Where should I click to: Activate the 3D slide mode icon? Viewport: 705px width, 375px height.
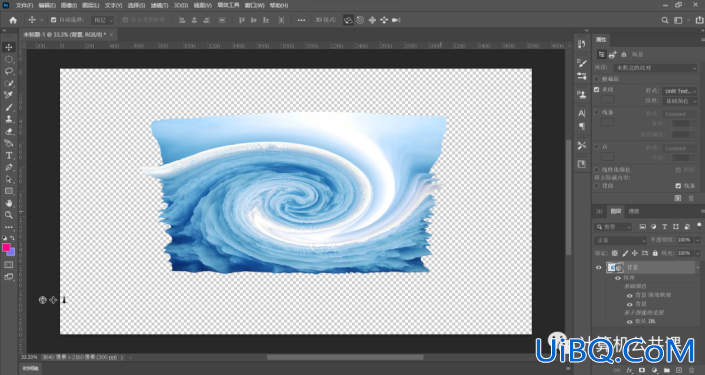pos(384,20)
